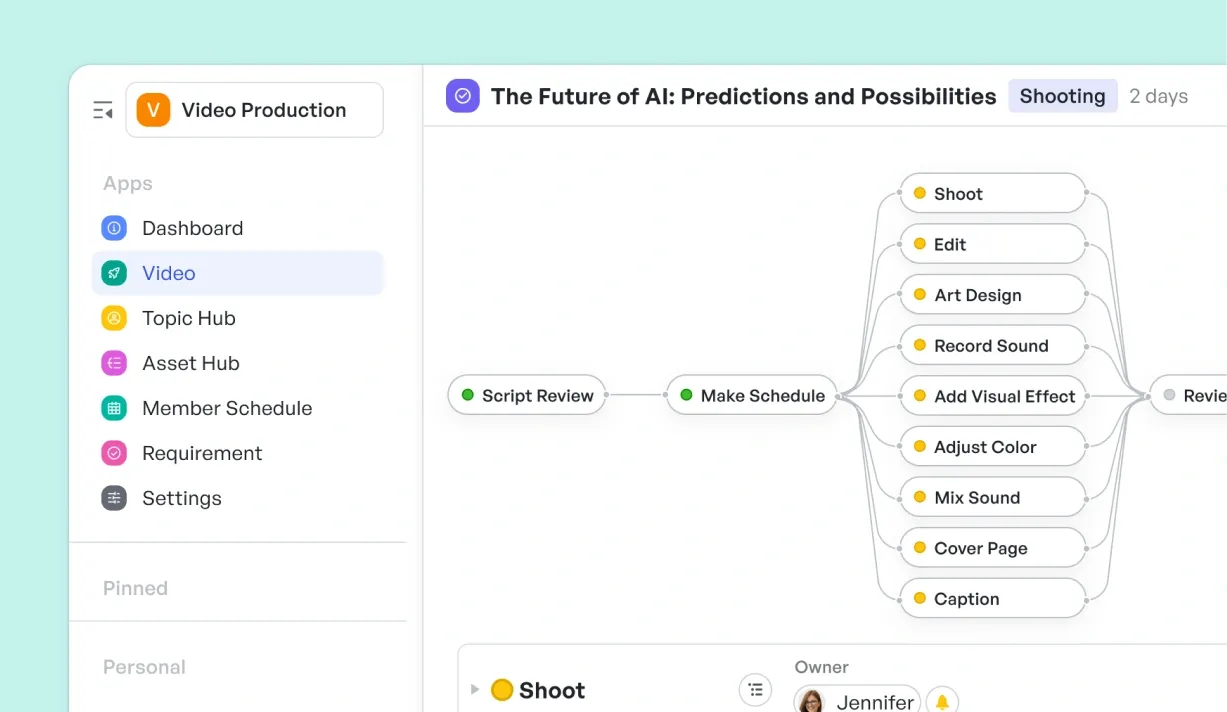
Task: Click the Owner field label
Action: (821, 667)
